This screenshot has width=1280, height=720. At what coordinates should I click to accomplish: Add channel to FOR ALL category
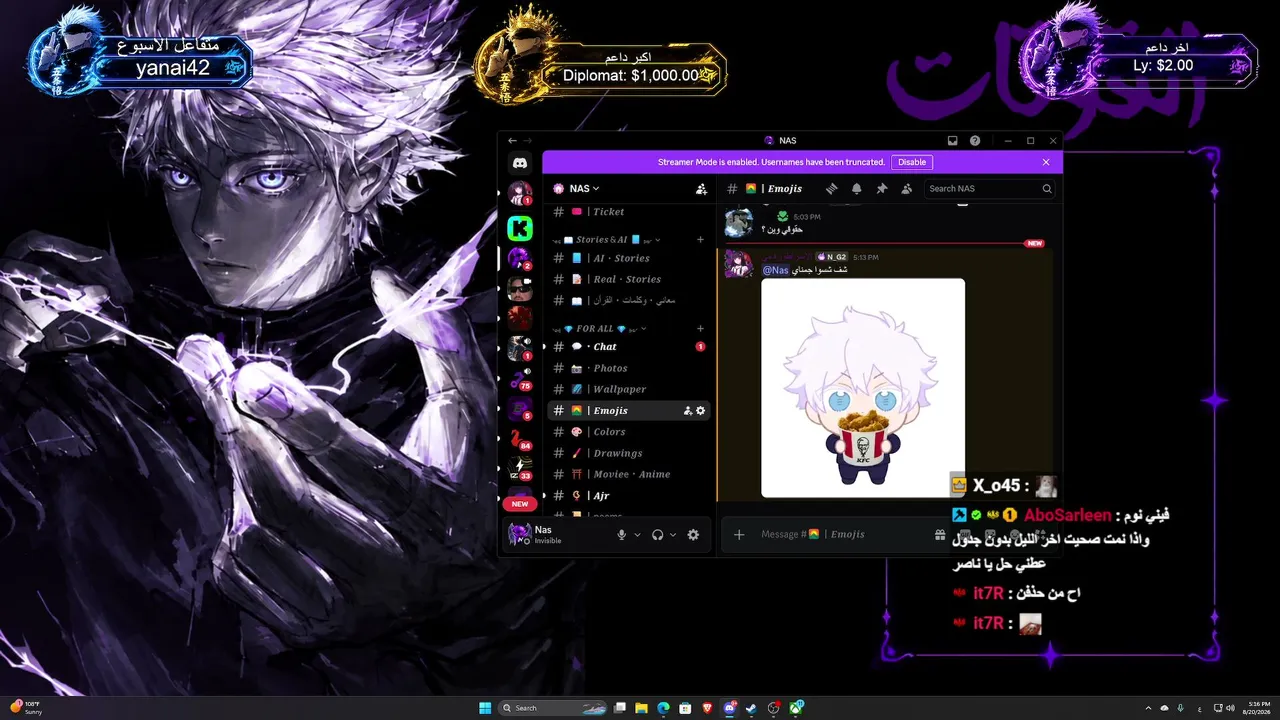tap(700, 328)
